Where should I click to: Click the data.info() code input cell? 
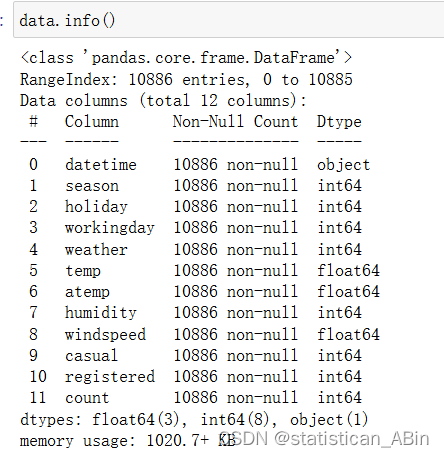click(229, 20)
